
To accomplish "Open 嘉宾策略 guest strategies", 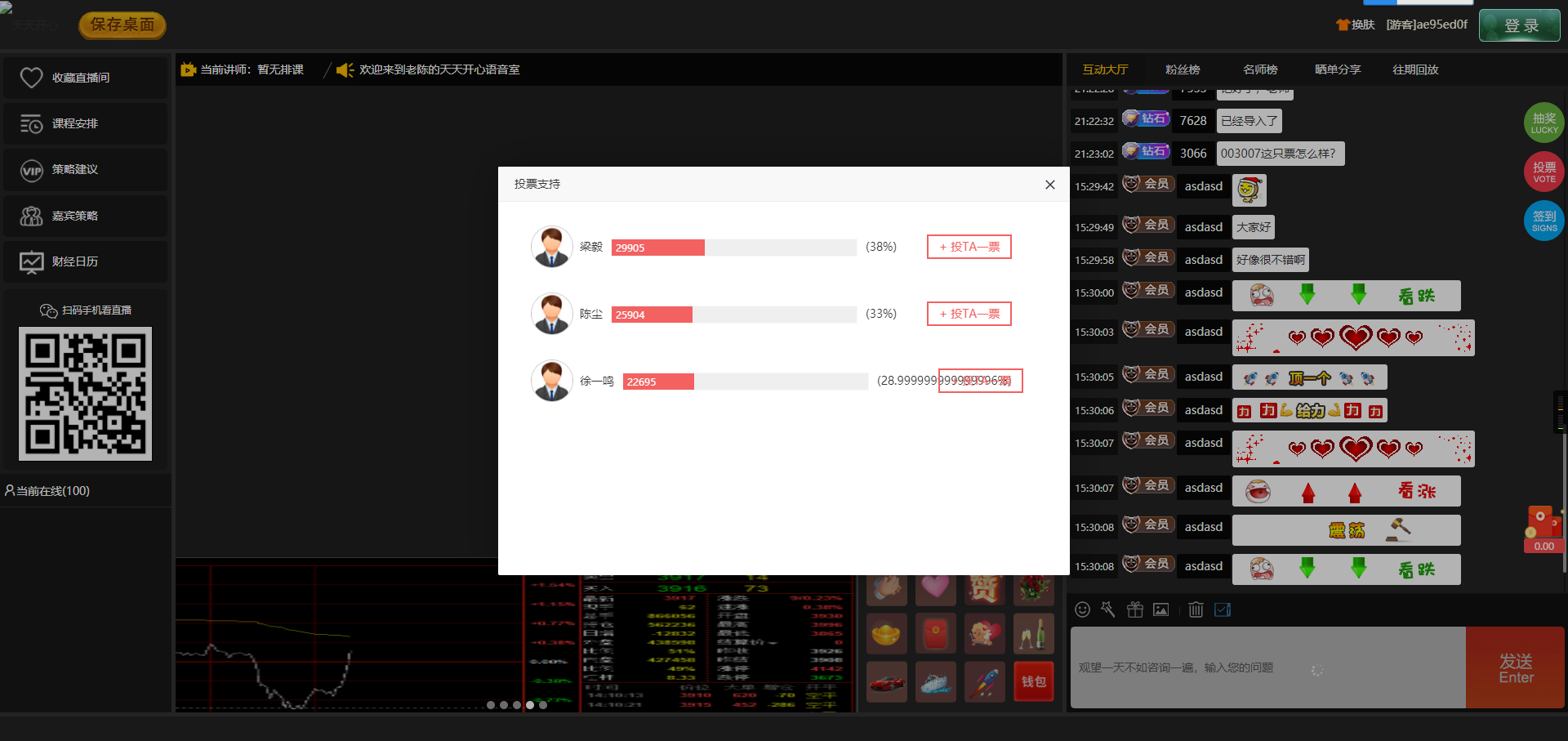I will pyautogui.click(x=85, y=216).
